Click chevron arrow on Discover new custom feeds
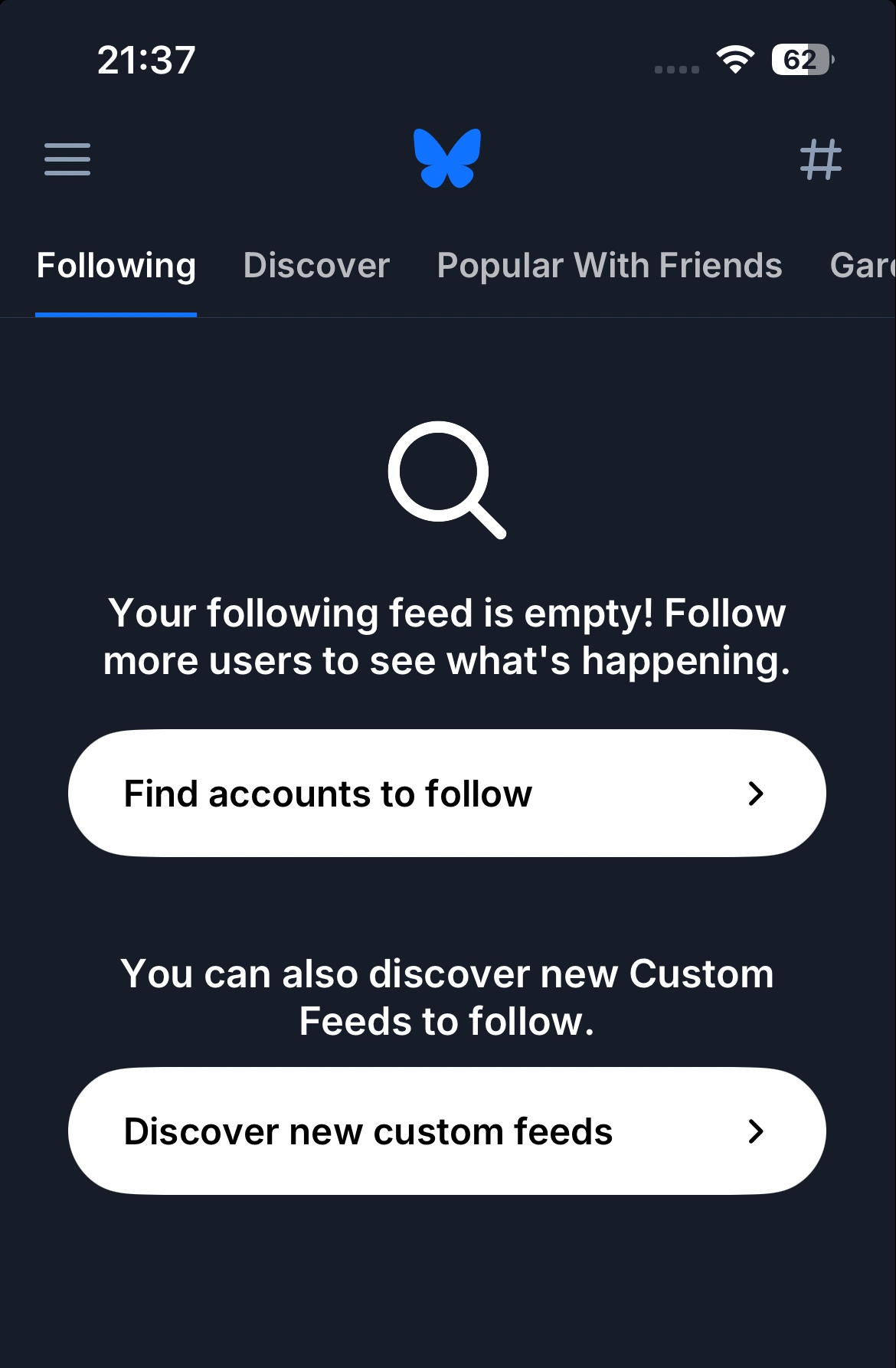Viewport: 896px width, 1368px height. [756, 1131]
